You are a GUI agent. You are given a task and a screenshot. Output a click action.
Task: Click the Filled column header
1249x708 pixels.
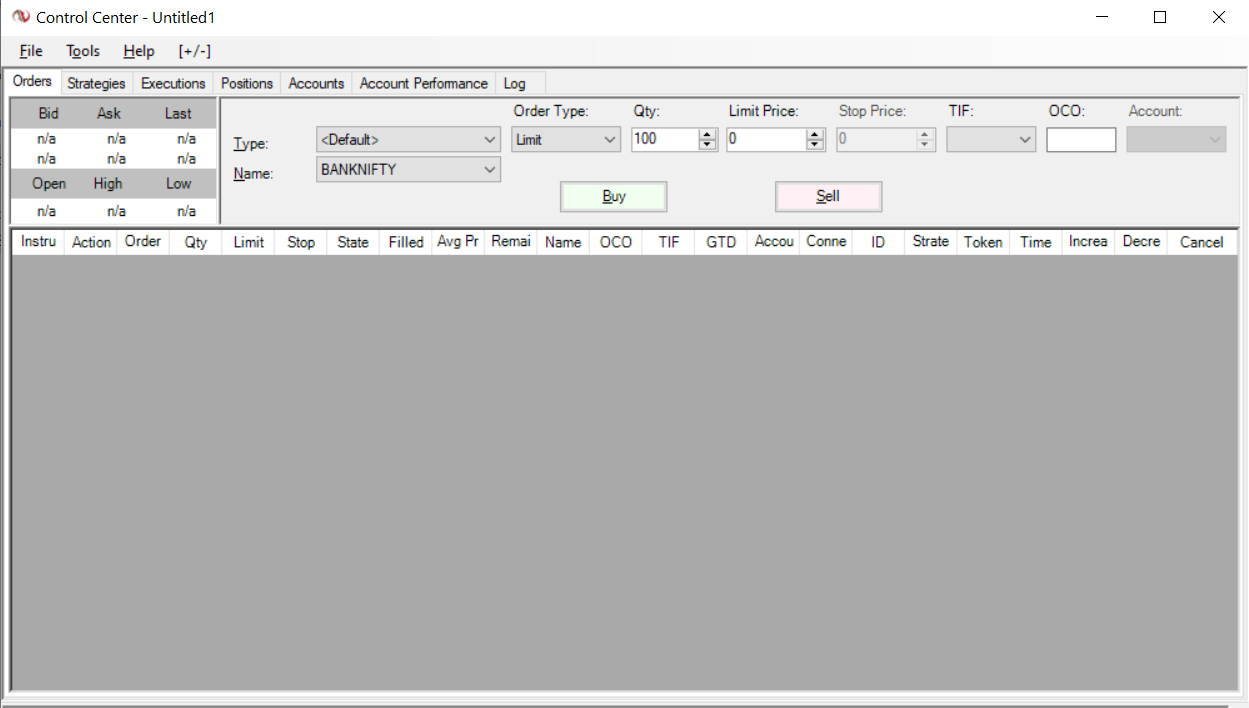point(406,242)
